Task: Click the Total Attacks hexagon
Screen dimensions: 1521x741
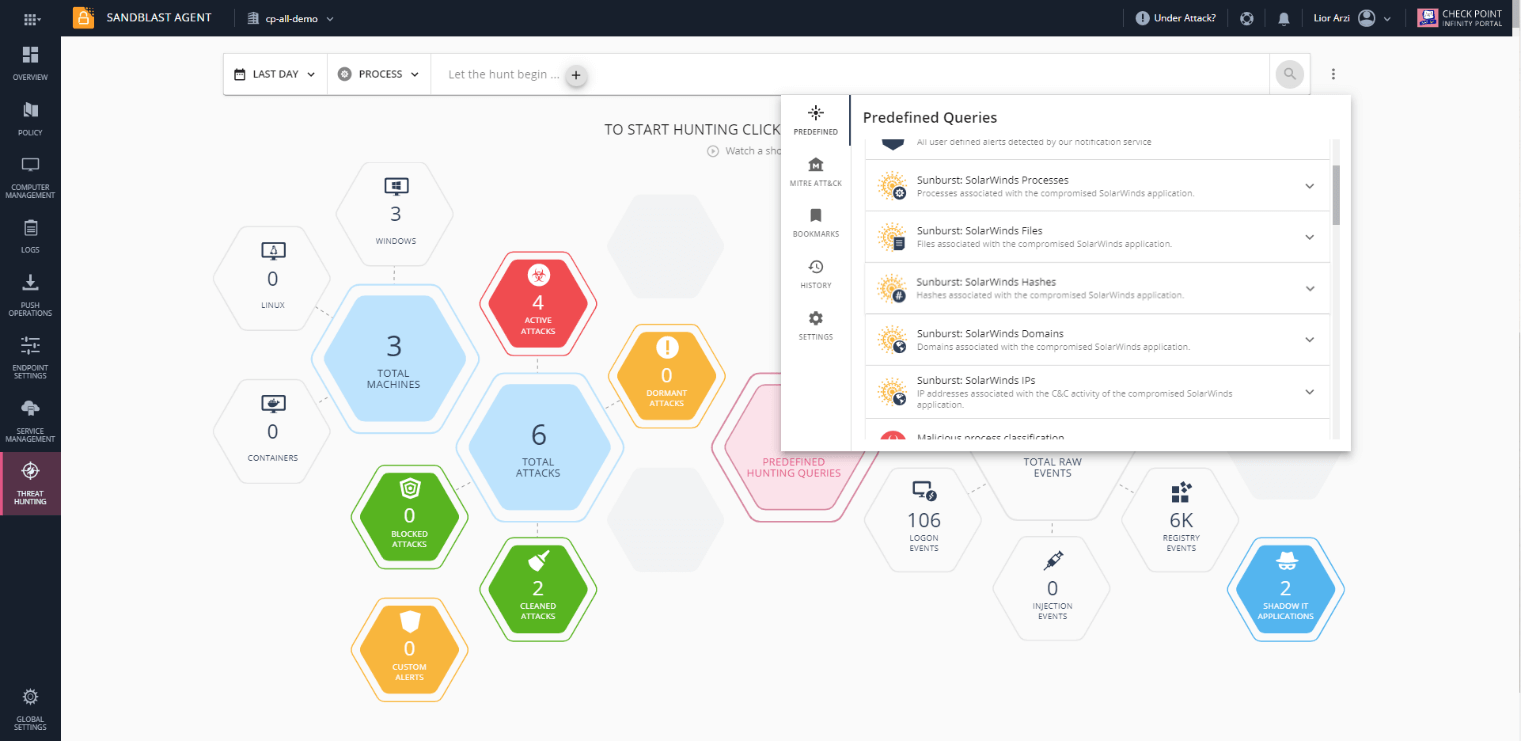Action: [538, 447]
